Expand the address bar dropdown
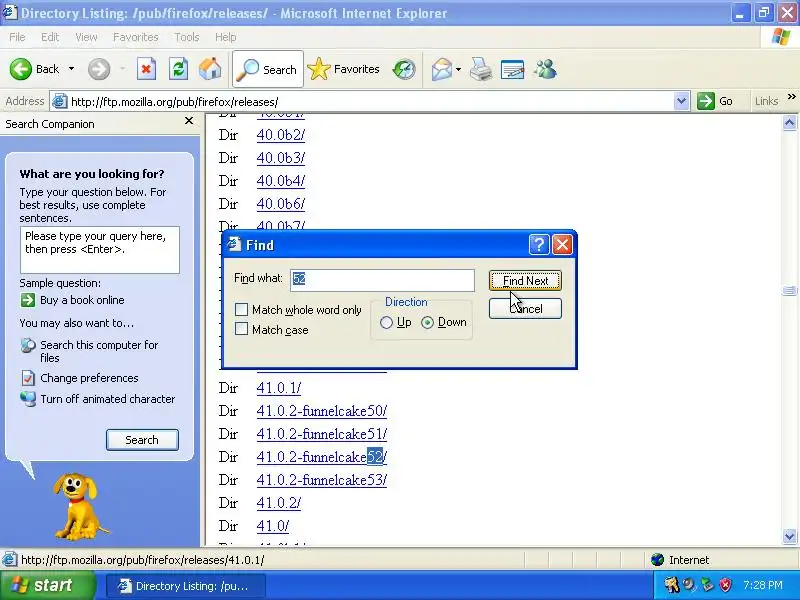Screen dimensions: 800x600 click(x=681, y=102)
